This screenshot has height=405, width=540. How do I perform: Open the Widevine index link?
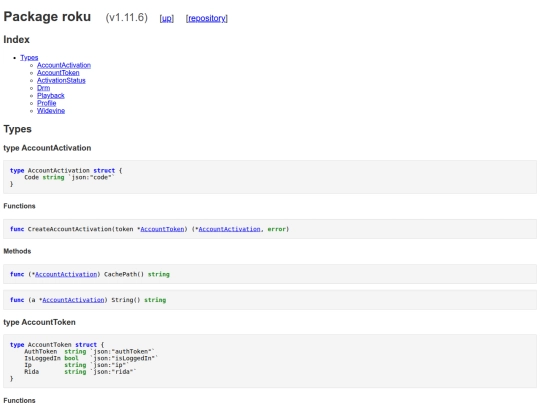pos(51,111)
